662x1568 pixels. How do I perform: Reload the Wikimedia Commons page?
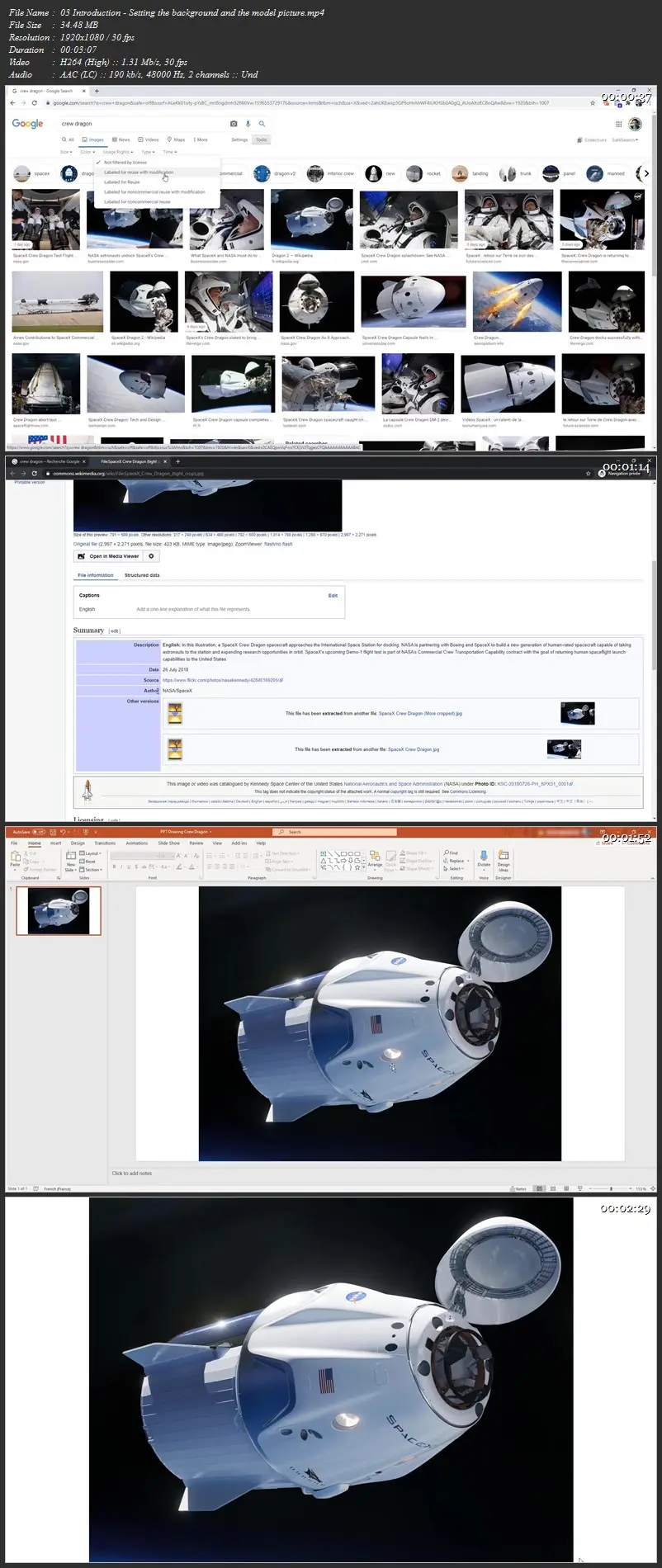34,473
